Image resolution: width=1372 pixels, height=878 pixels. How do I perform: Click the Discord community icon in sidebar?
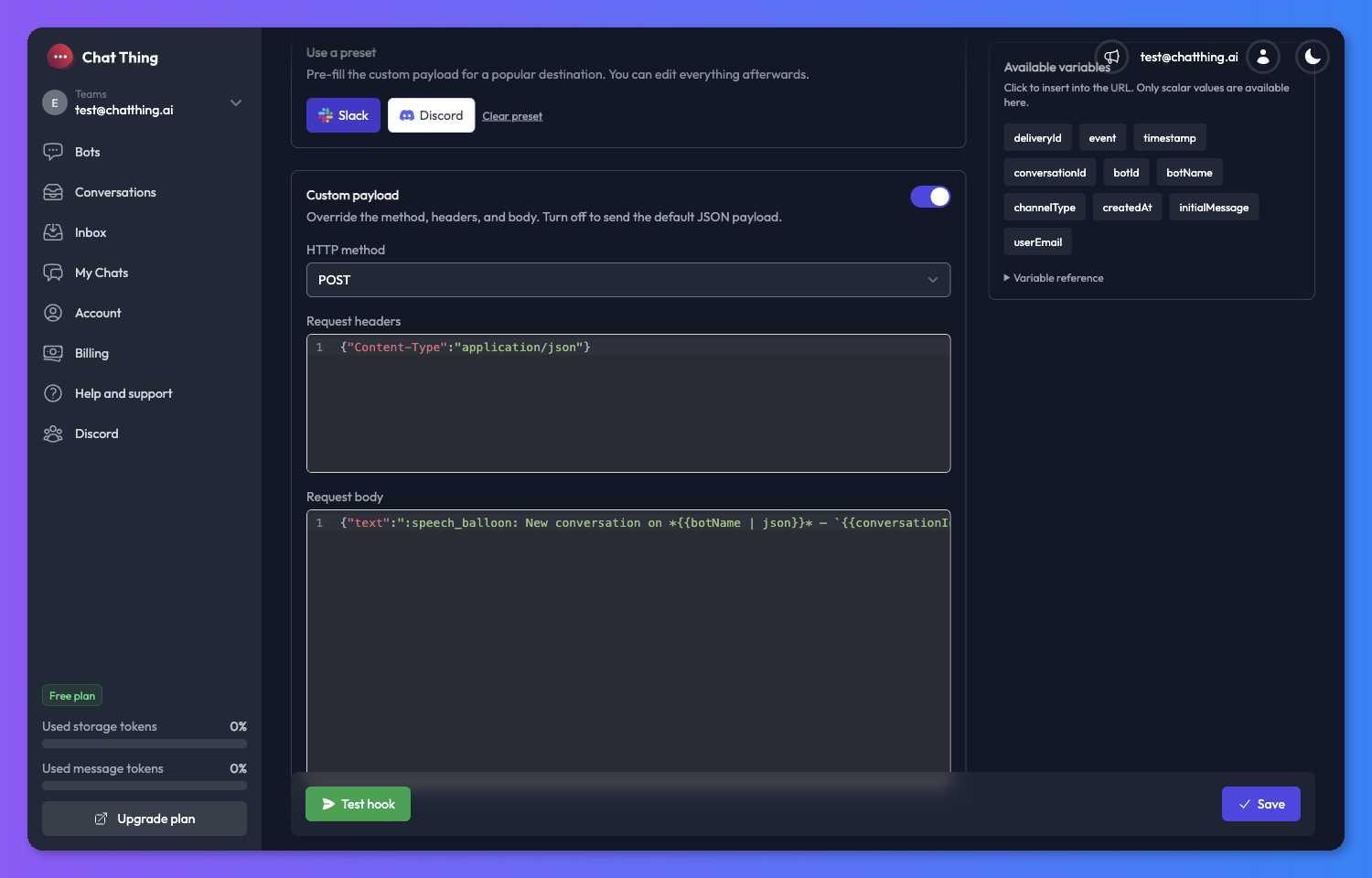(x=53, y=434)
